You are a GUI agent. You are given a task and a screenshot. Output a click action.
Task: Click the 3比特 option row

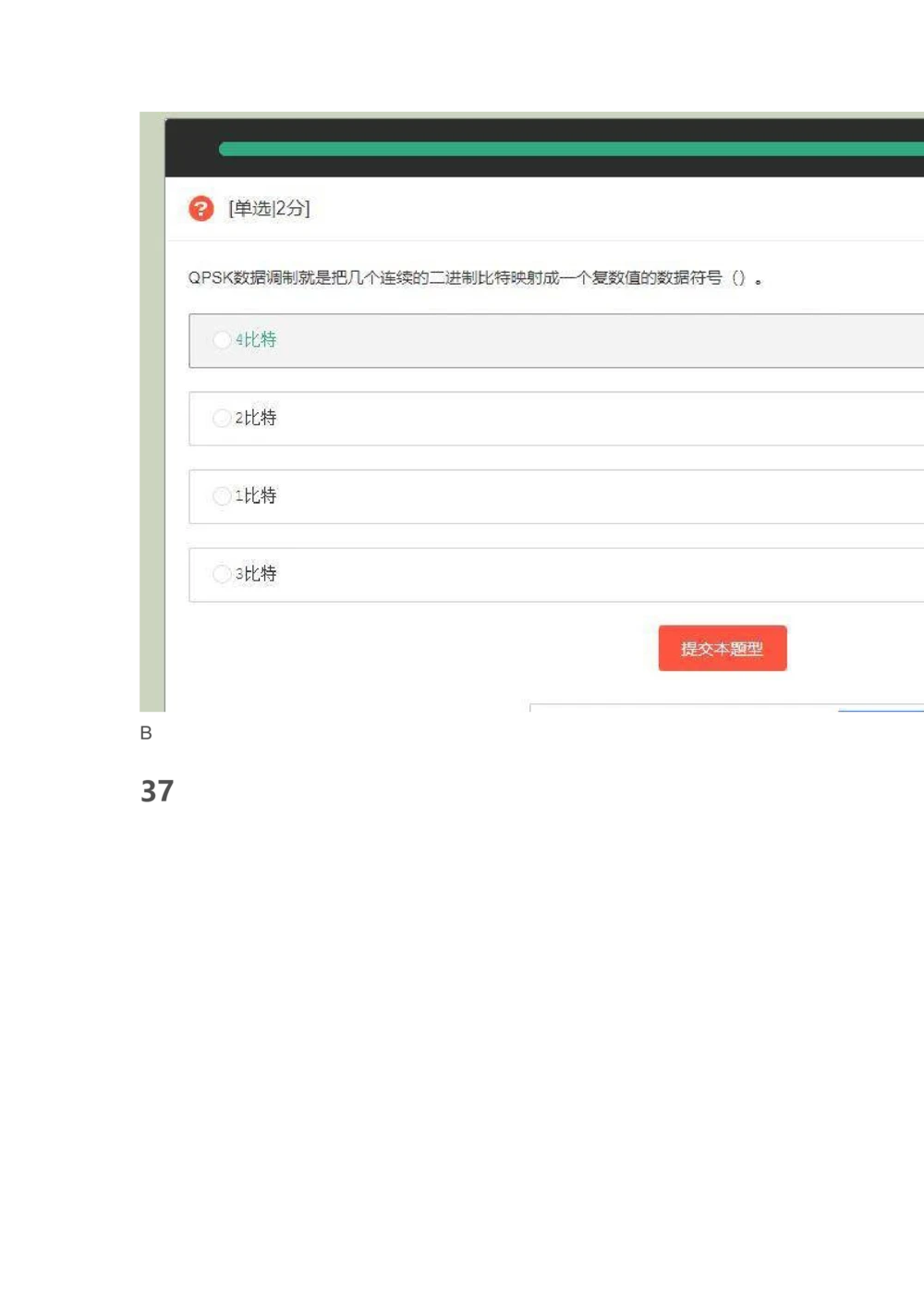point(554,574)
